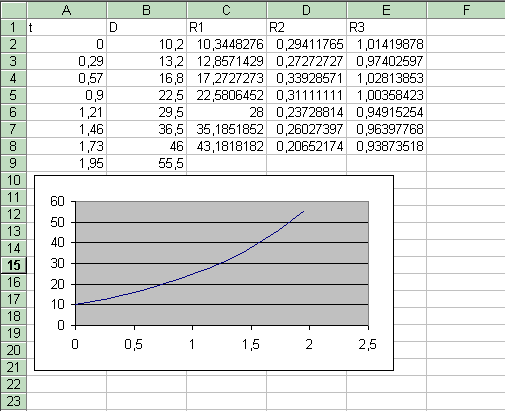Select row 1 header
The height and width of the screenshot is (411, 505).
pyautogui.click(x=13, y=27)
